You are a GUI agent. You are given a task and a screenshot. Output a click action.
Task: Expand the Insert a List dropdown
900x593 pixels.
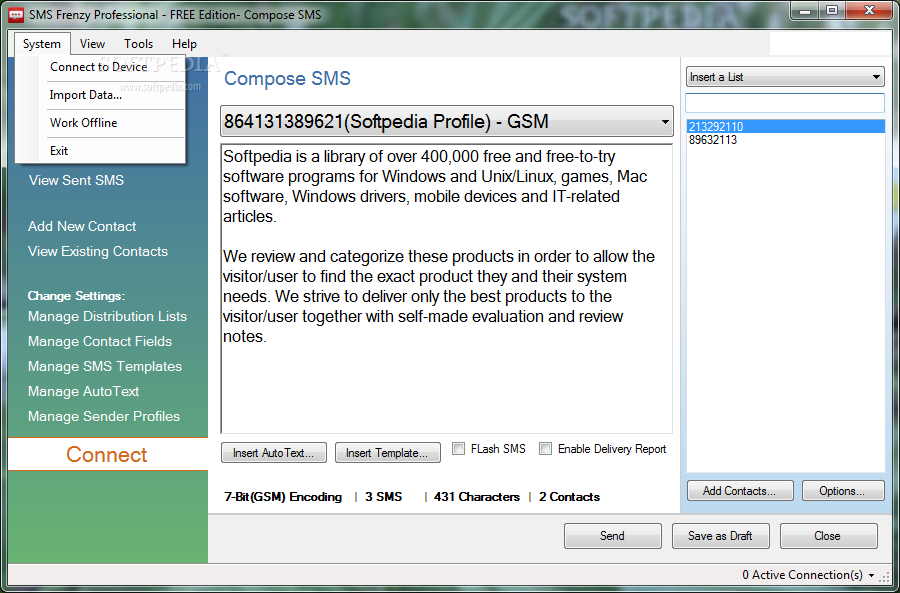point(785,77)
